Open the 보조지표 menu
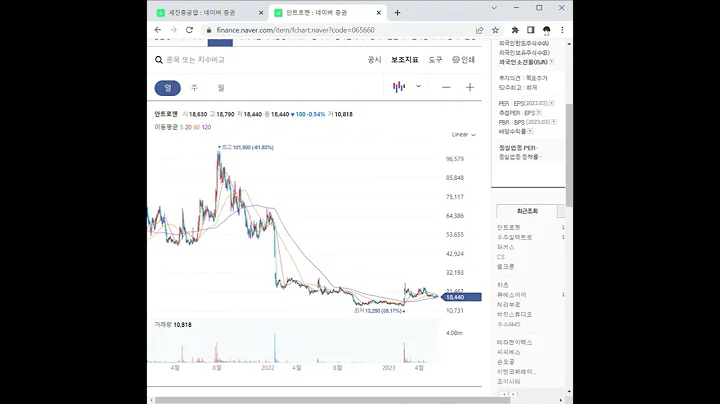 tap(405, 60)
